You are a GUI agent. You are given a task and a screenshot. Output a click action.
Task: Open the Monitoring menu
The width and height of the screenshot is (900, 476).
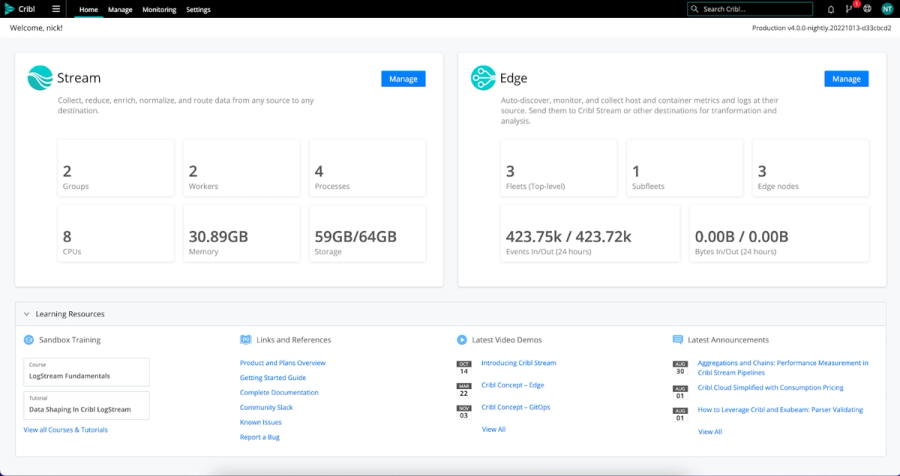(159, 10)
